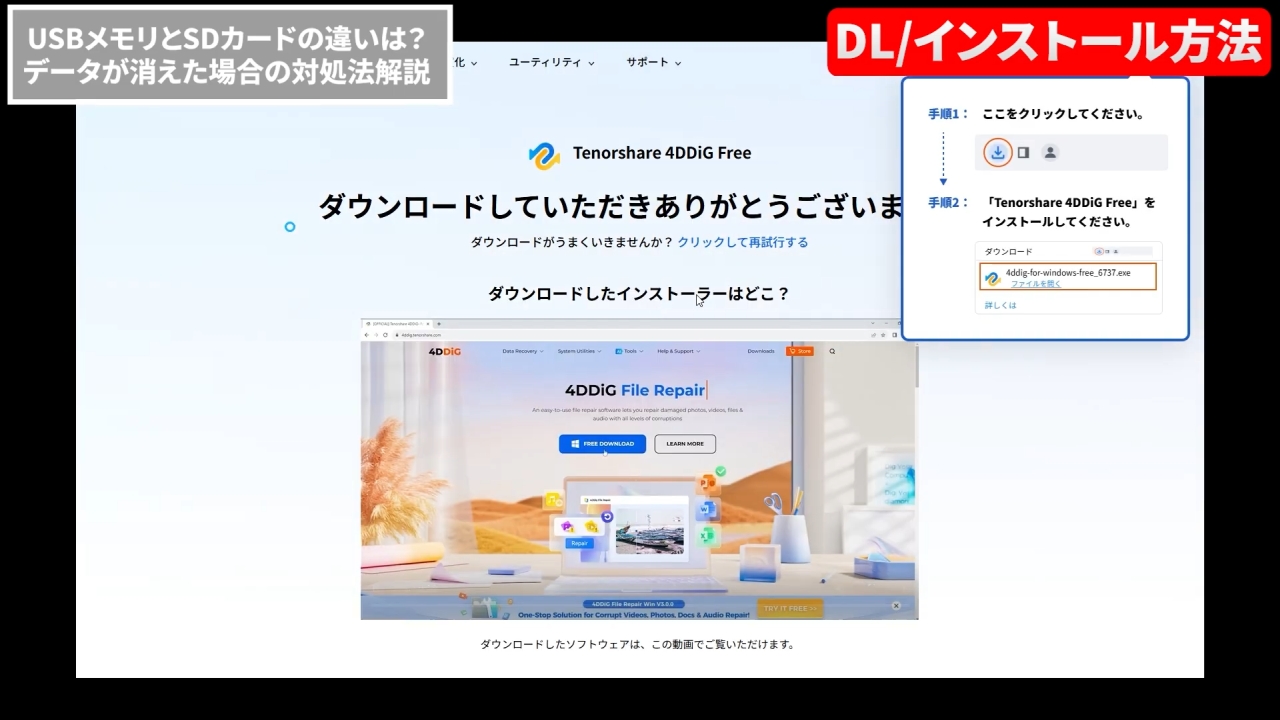
Task: Click the circled download icon in step 1
Action: pyautogui.click(x=997, y=152)
